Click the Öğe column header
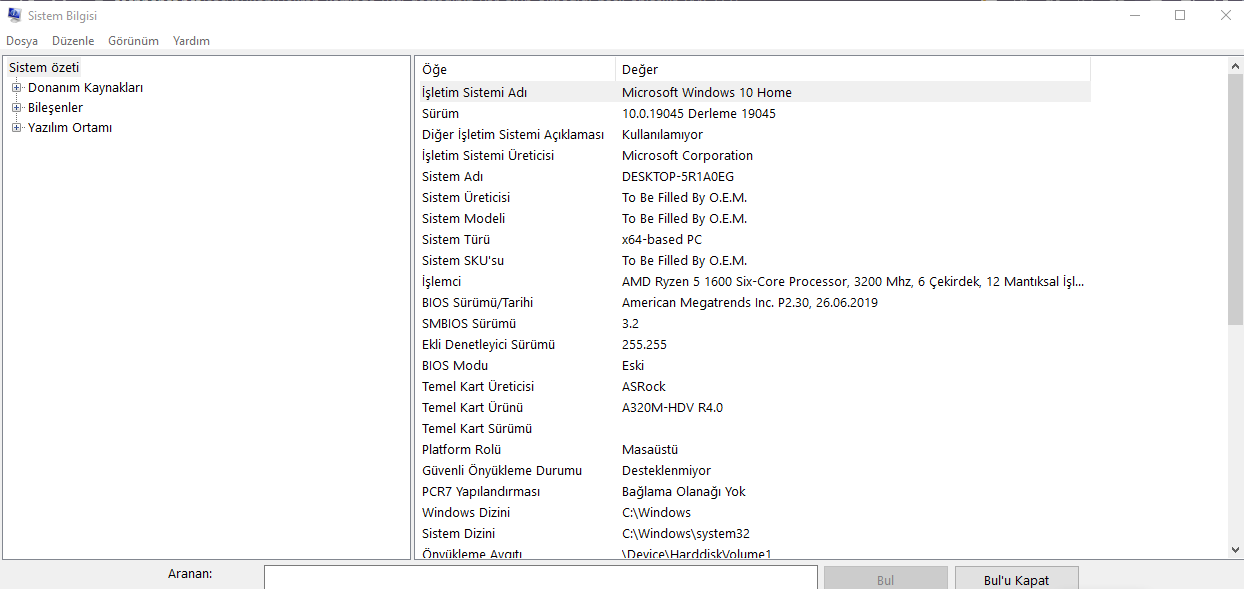The image size is (1244, 589). tap(514, 69)
